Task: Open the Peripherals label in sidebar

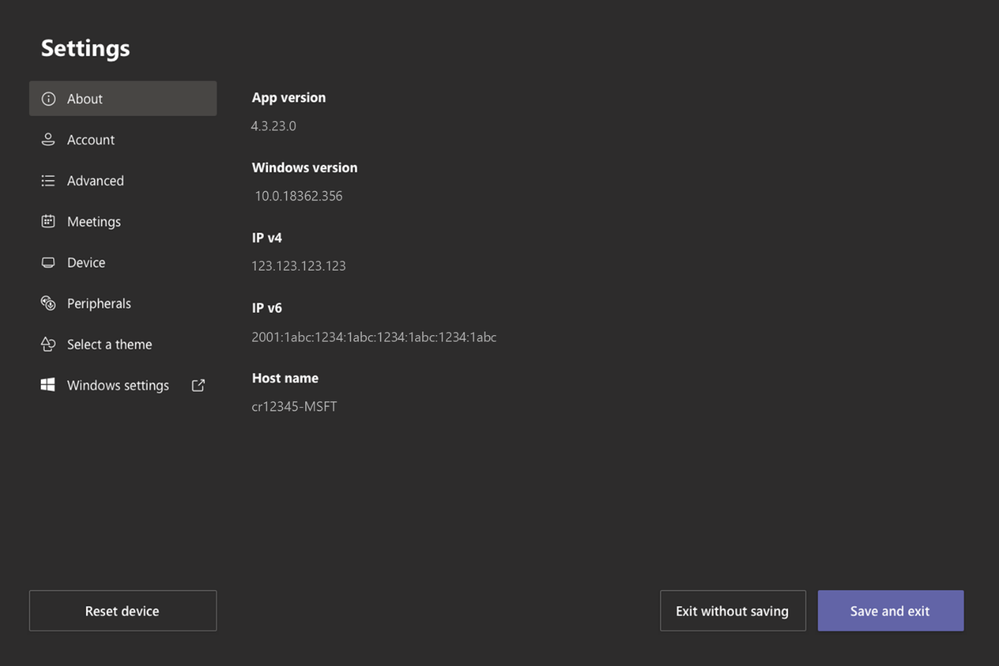Action: (99, 303)
